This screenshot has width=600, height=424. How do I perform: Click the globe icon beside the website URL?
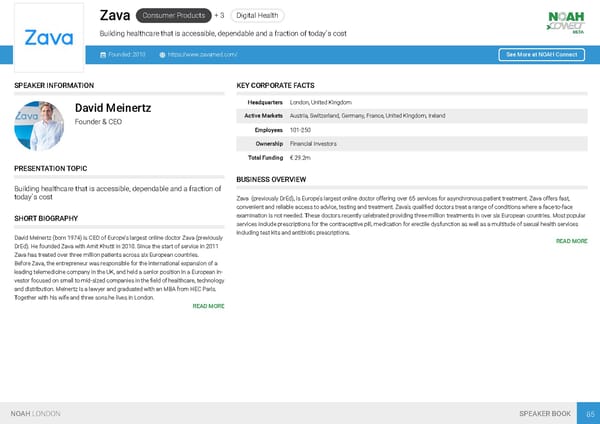[162, 54]
